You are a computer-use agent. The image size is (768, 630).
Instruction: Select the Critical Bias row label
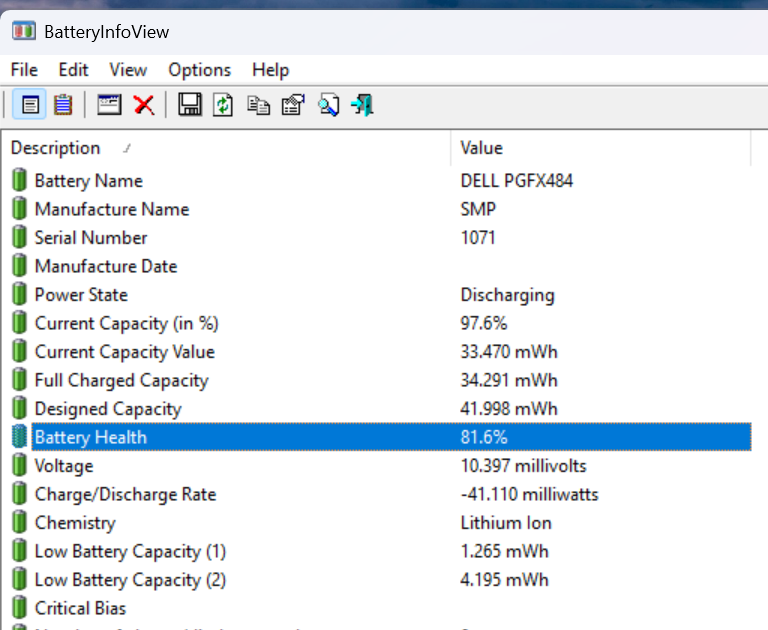tap(80, 608)
